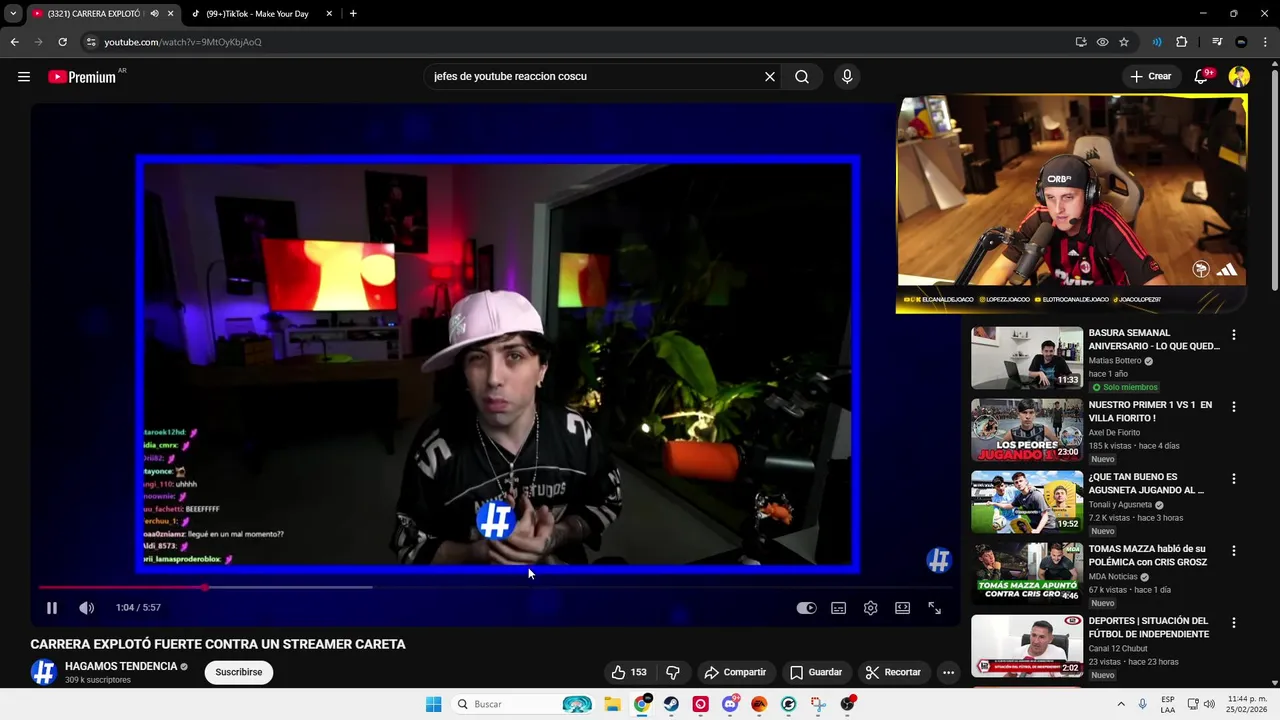Open video player settings gear
This screenshot has height=720, width=1280.
click(x=871, y=608)
